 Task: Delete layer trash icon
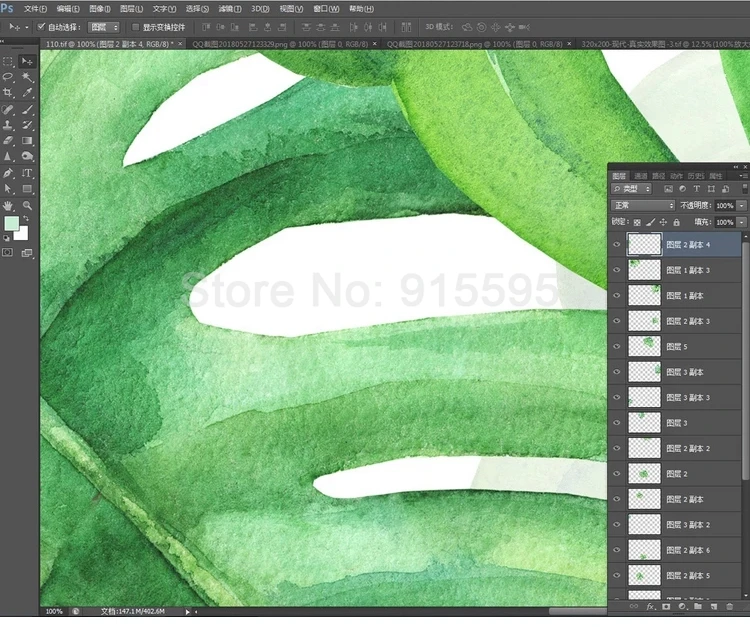point(729,606)
